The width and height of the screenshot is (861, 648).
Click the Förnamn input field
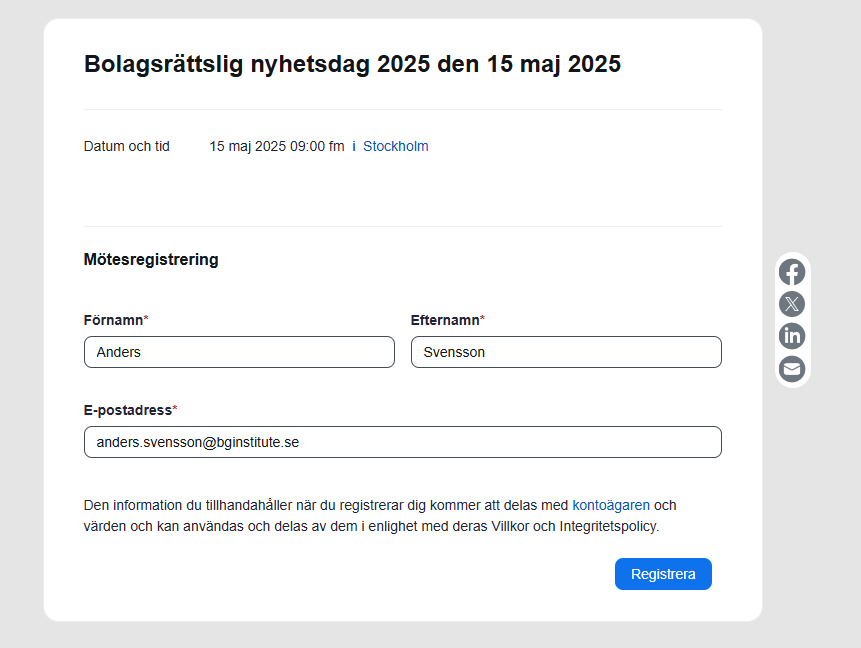point(239,352)
